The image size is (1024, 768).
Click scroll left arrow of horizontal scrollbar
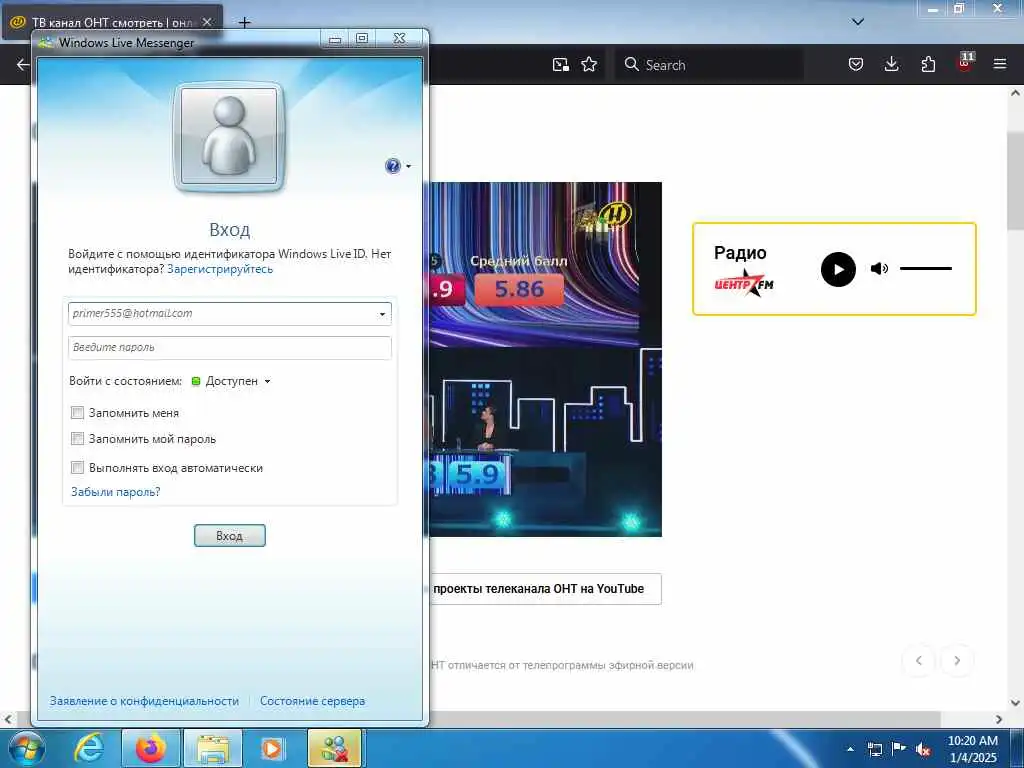tap(7, 719)
